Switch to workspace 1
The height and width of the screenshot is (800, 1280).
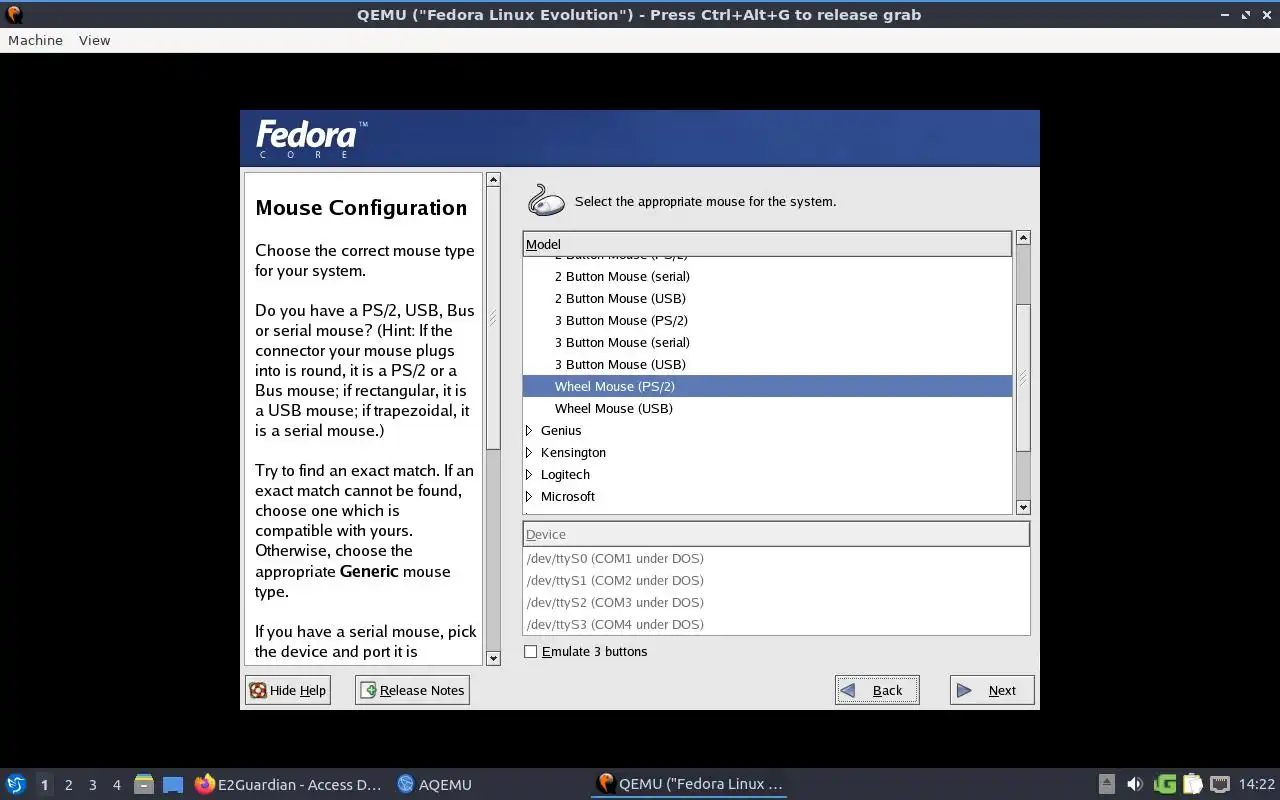point(44,785)
